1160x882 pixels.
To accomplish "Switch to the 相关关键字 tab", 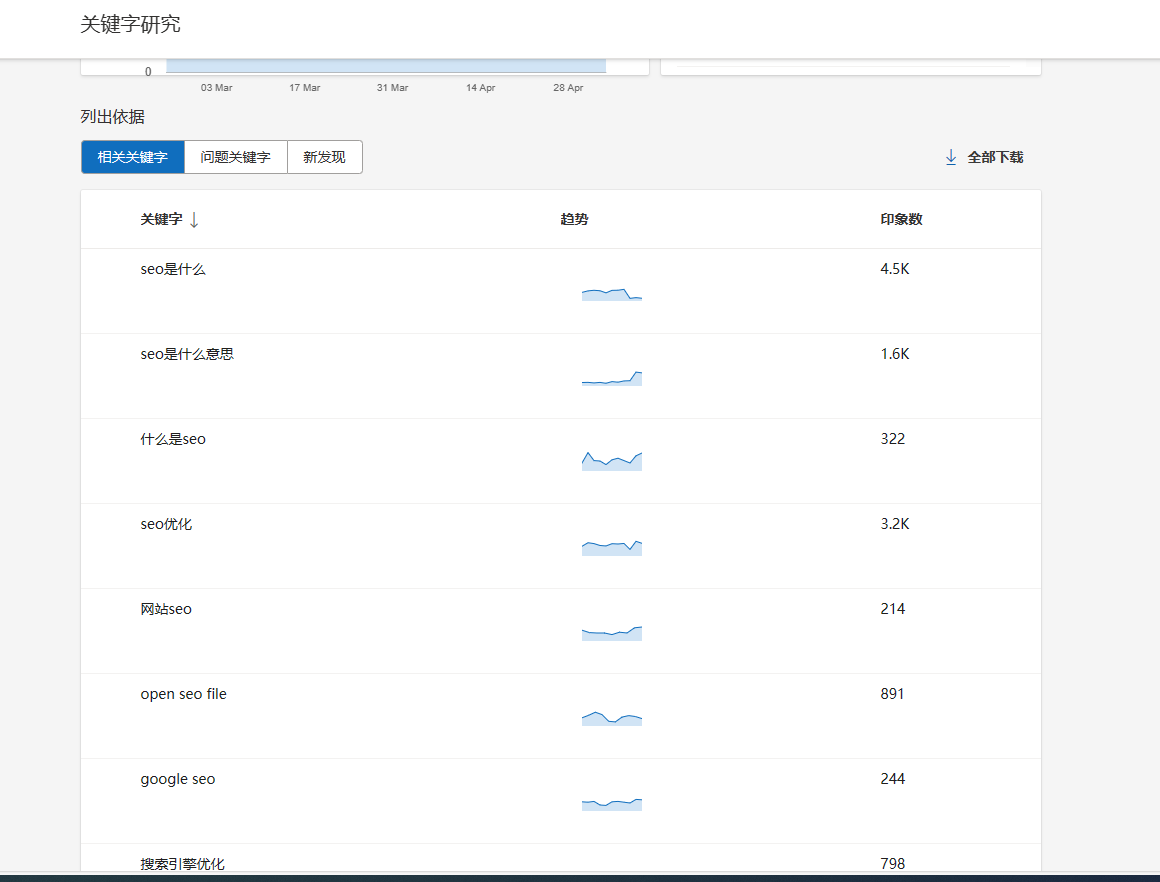I will (133, 157).
